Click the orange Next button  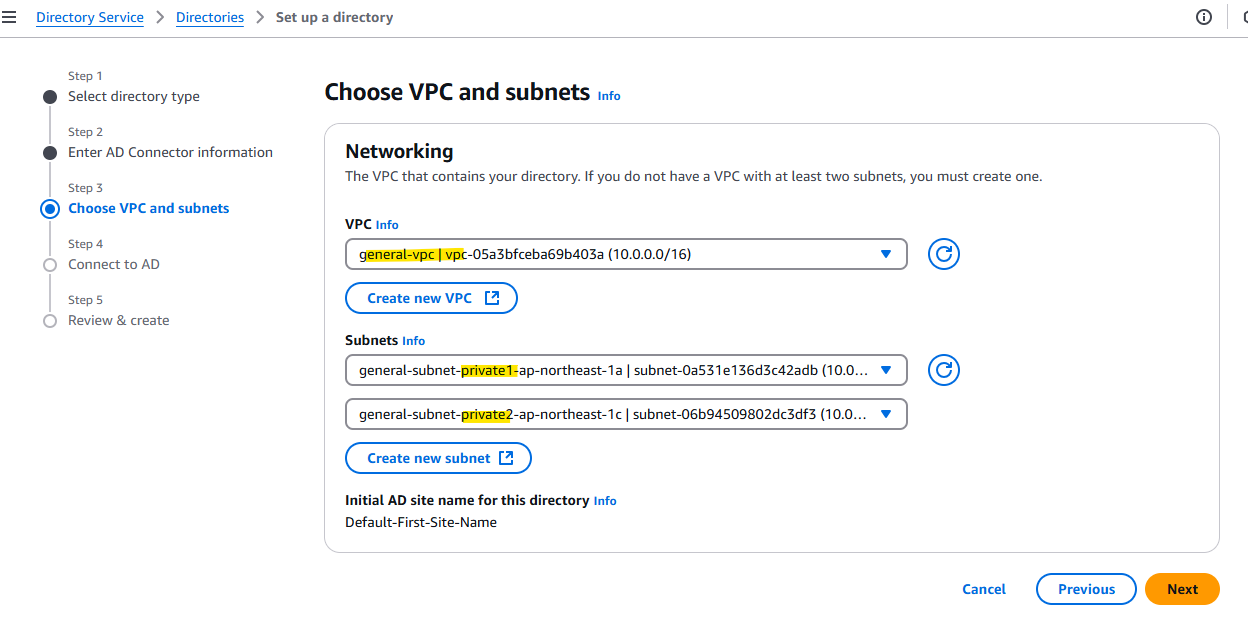pyautogui.click(x=1181, y=589)
